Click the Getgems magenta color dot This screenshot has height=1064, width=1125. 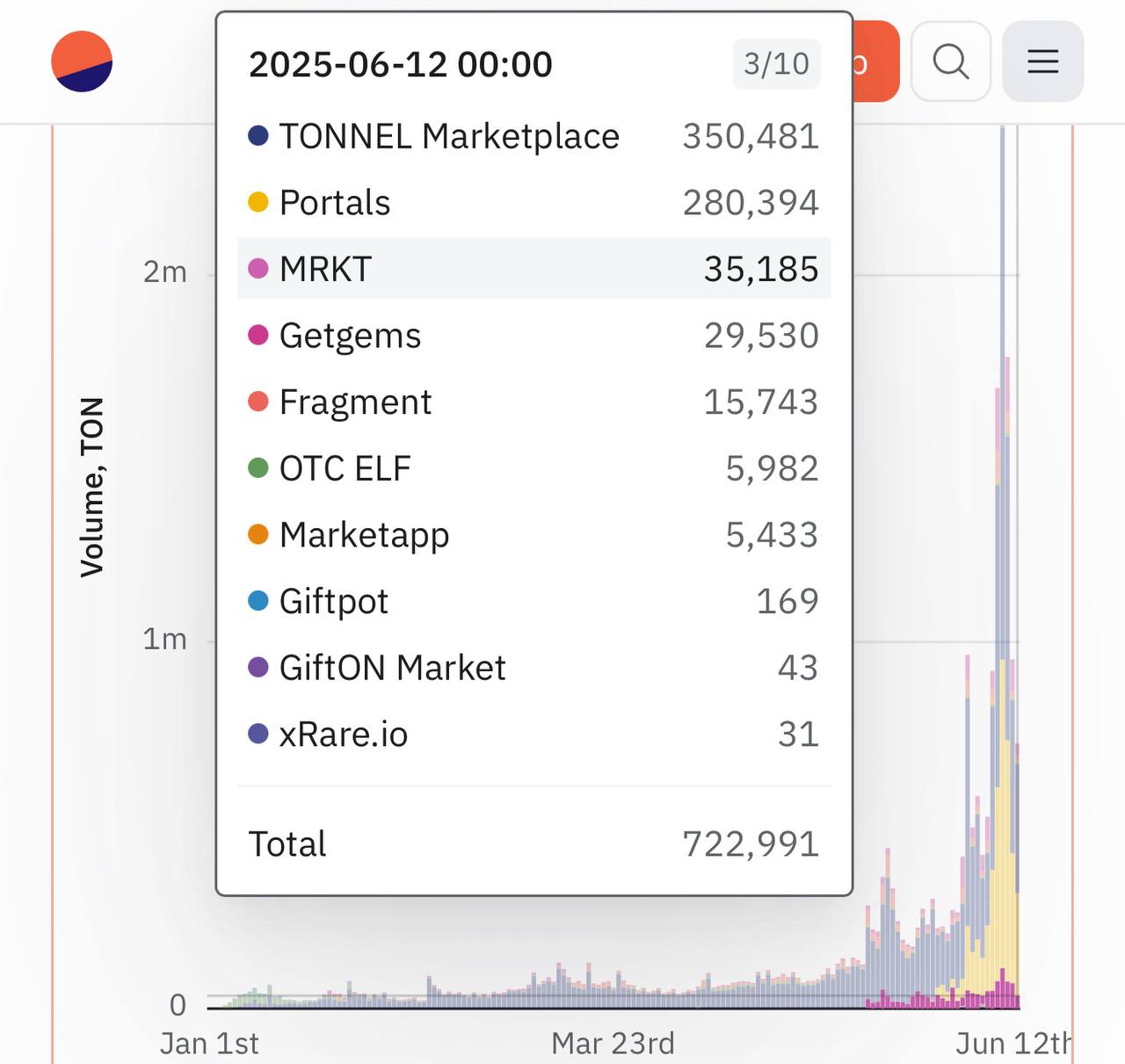(258, 335)
